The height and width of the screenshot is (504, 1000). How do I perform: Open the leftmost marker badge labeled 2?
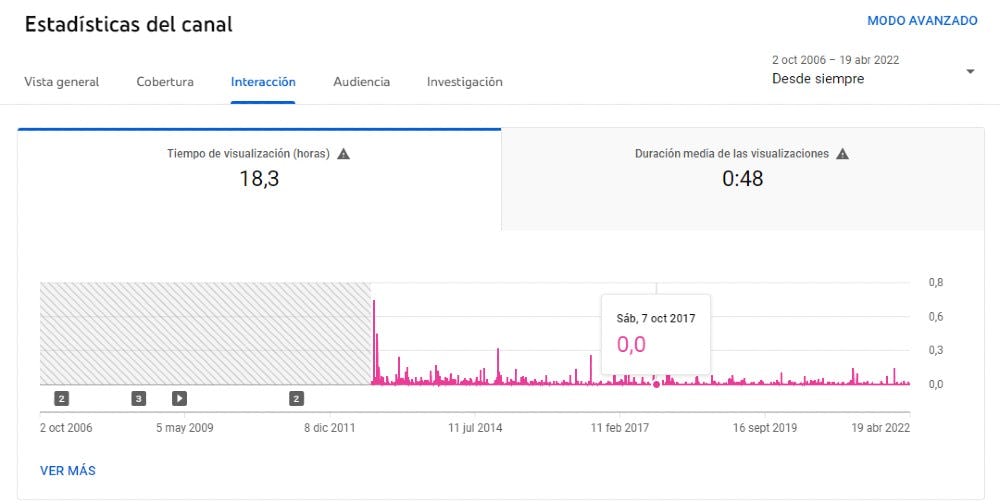(61, 399)
